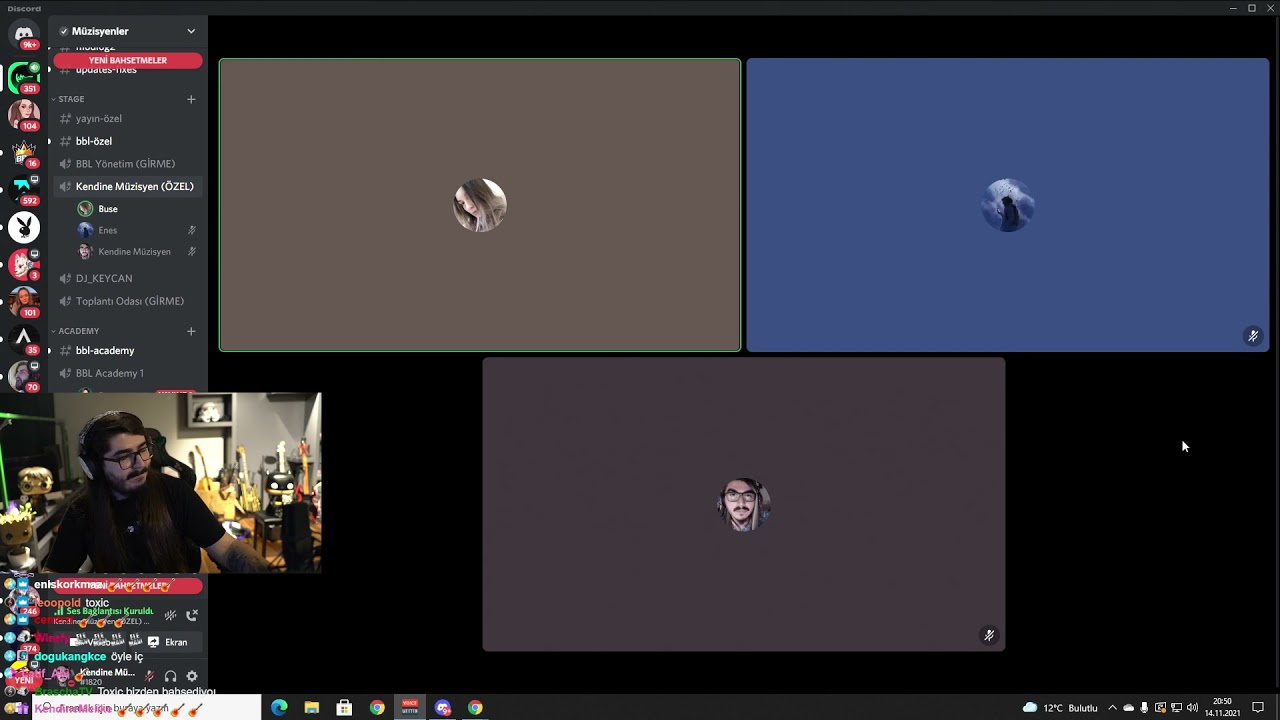Open the Windows notification center
This screenshot has height=720, width=1280.
(1258, 707)
